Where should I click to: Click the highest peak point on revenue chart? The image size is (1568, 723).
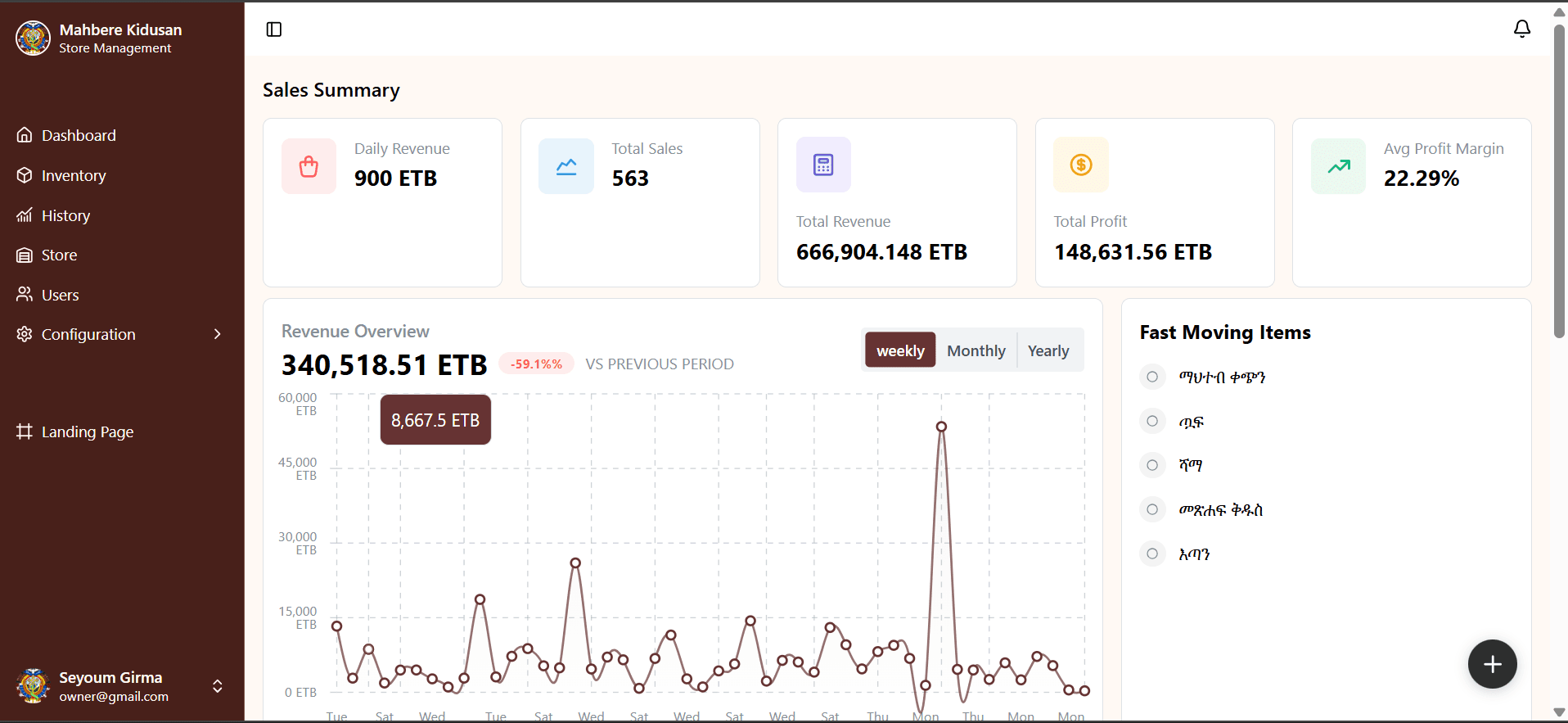[x=941, y=427]
